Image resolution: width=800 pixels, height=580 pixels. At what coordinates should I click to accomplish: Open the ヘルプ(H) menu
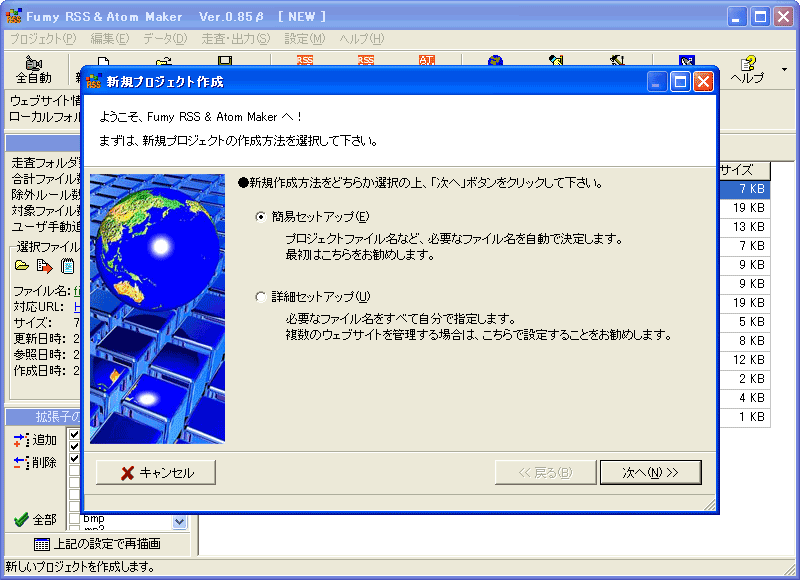pos(362,39)
